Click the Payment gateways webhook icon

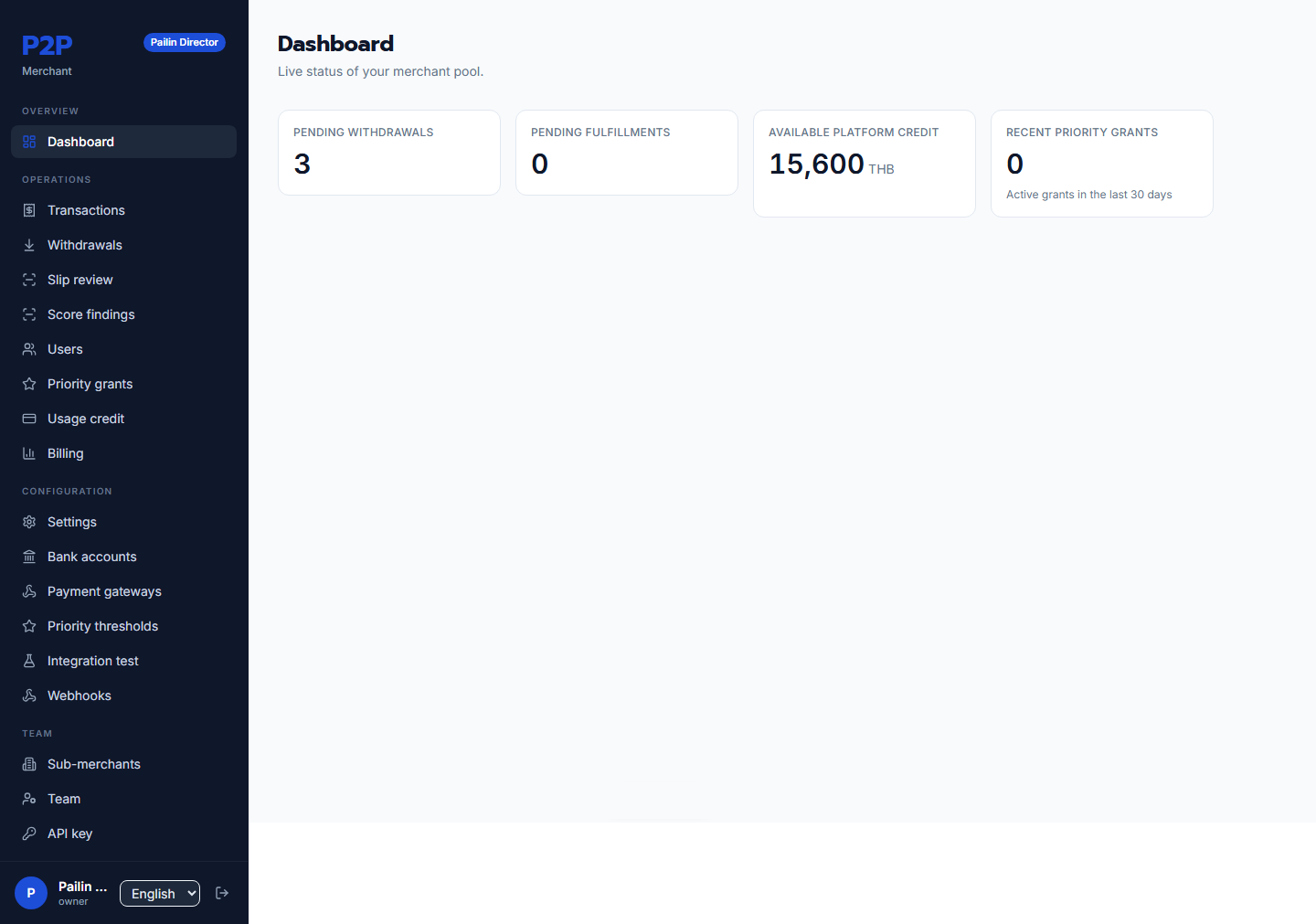click(29, 591)
